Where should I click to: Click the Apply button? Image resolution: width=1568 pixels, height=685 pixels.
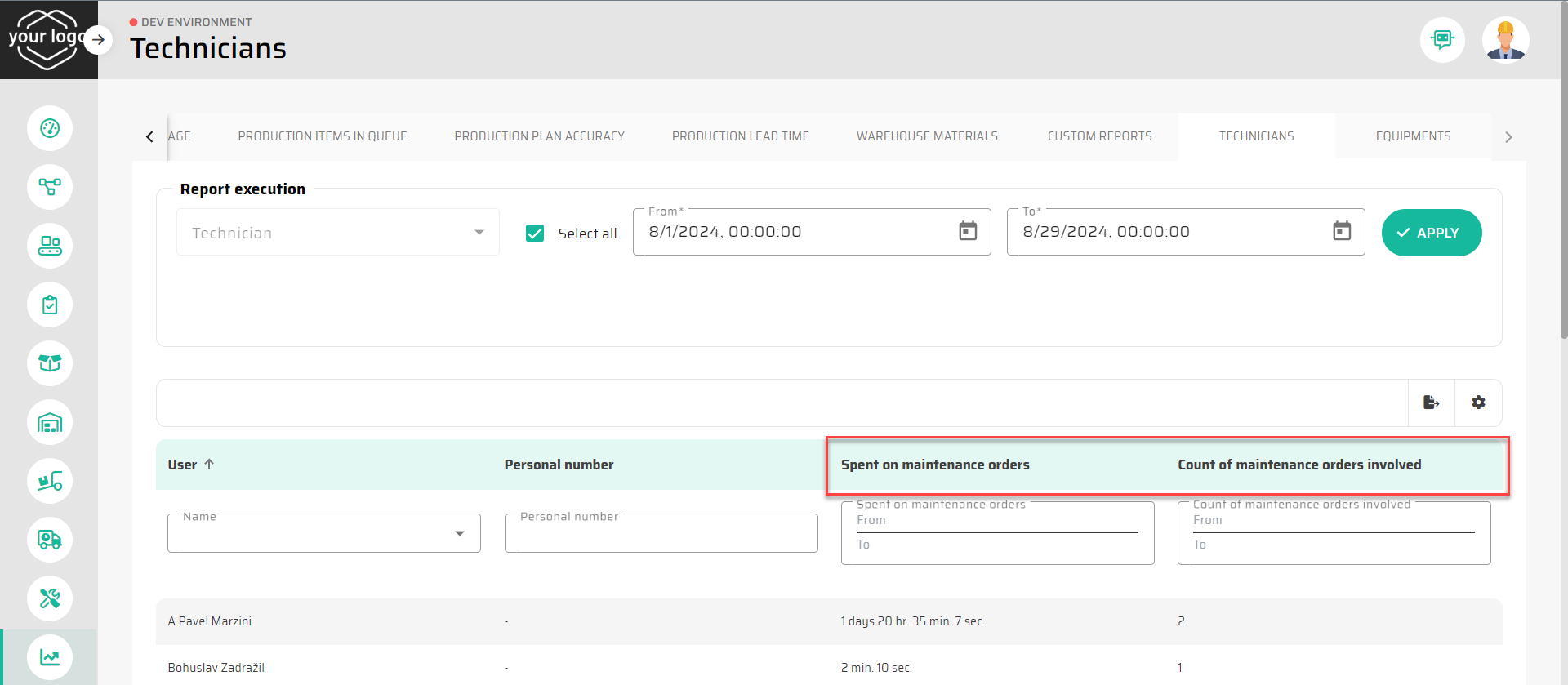click(x=1431, y=233)
